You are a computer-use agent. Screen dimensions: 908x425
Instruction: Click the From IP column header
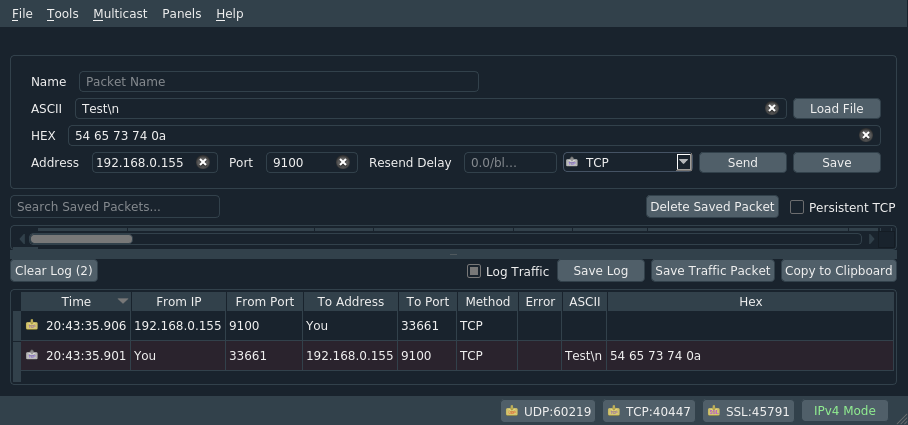tap(179, 302)
